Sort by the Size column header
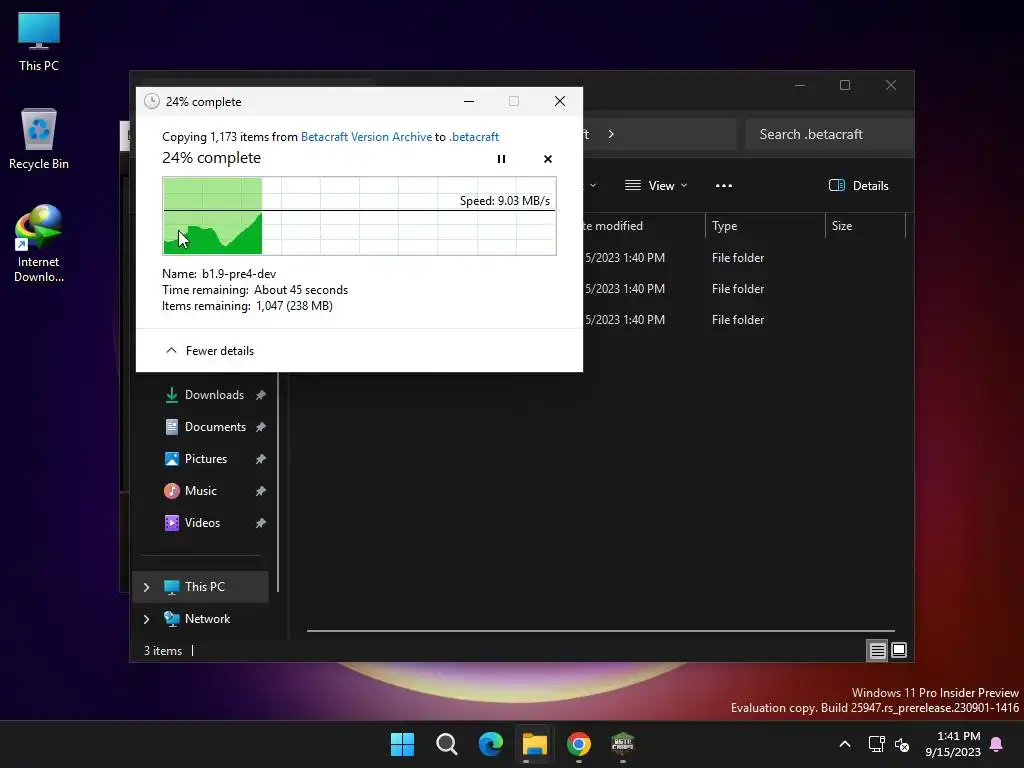 (865, 226)
